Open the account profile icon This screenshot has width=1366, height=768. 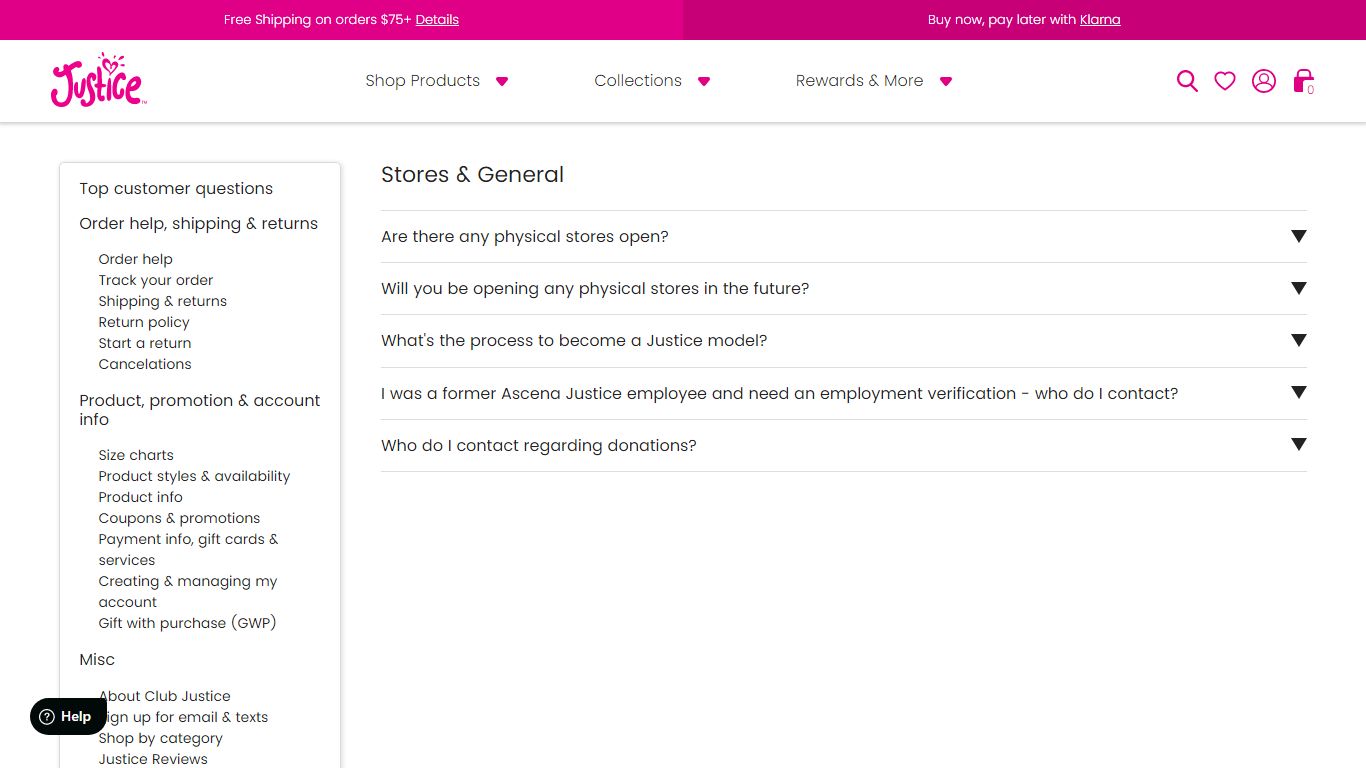tap(1264, 81)
